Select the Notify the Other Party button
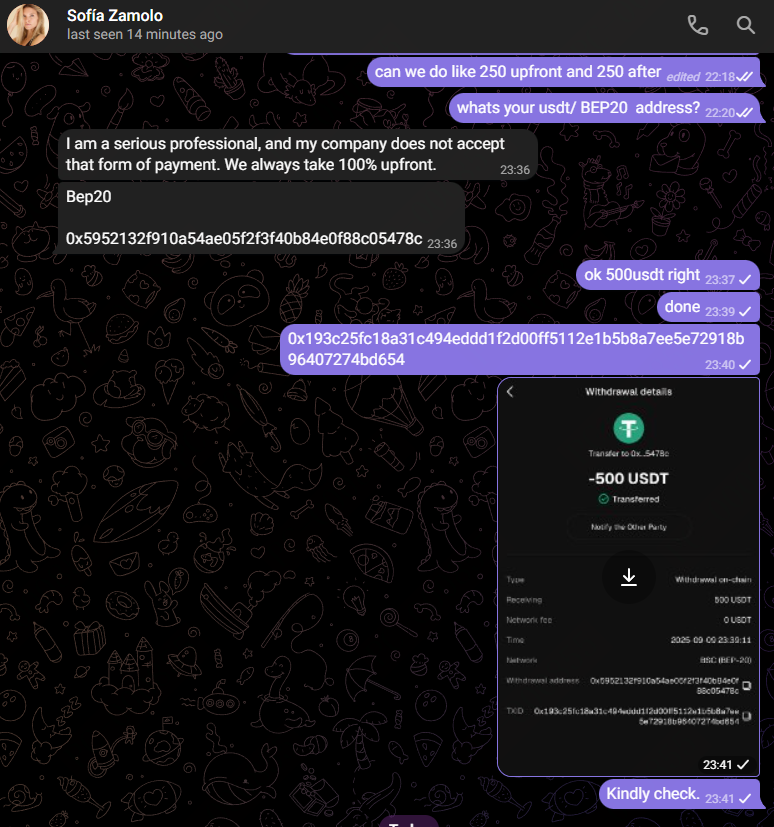 tap(628, 527)
